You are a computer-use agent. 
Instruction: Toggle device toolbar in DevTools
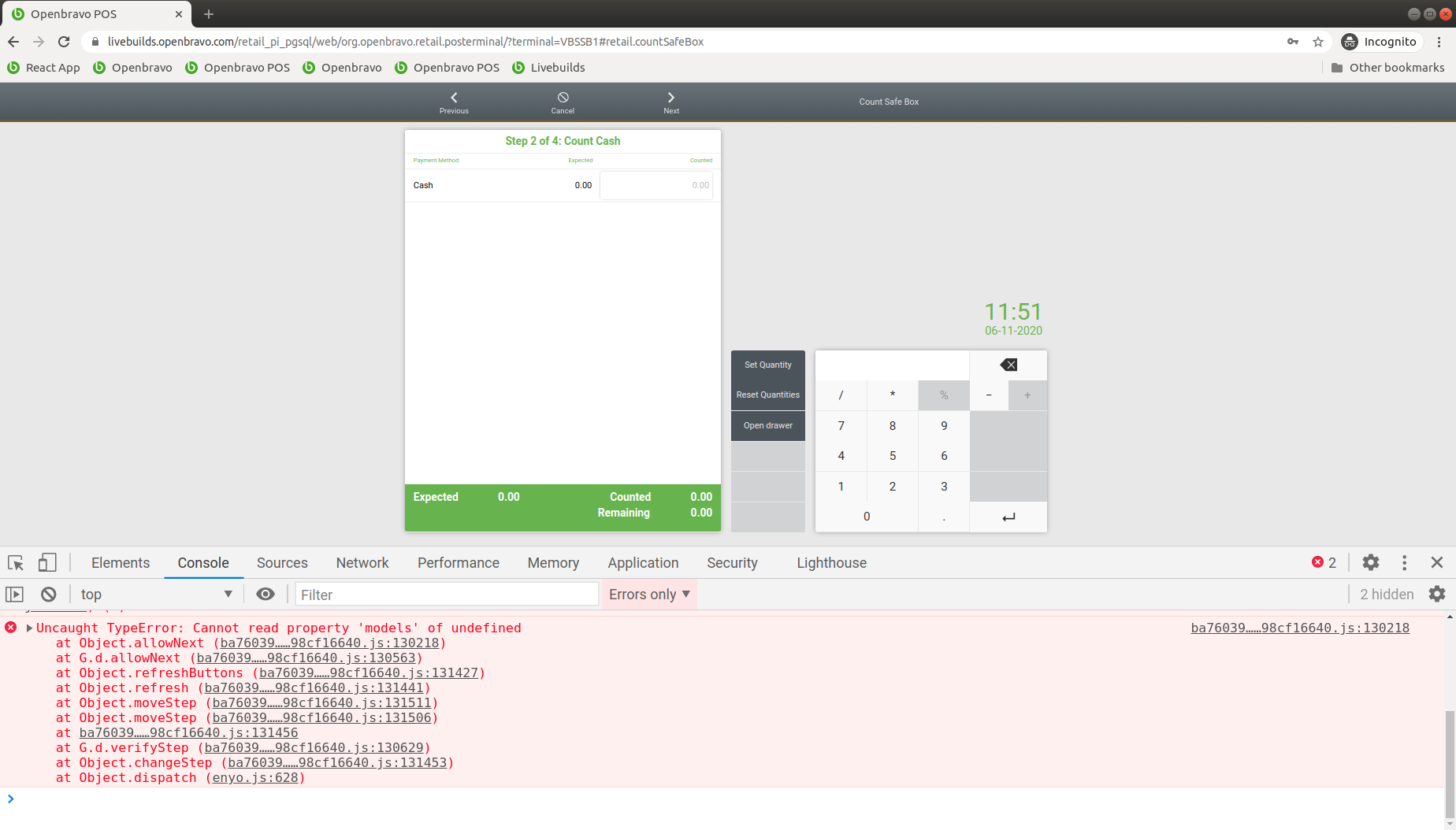pos(47,562)
